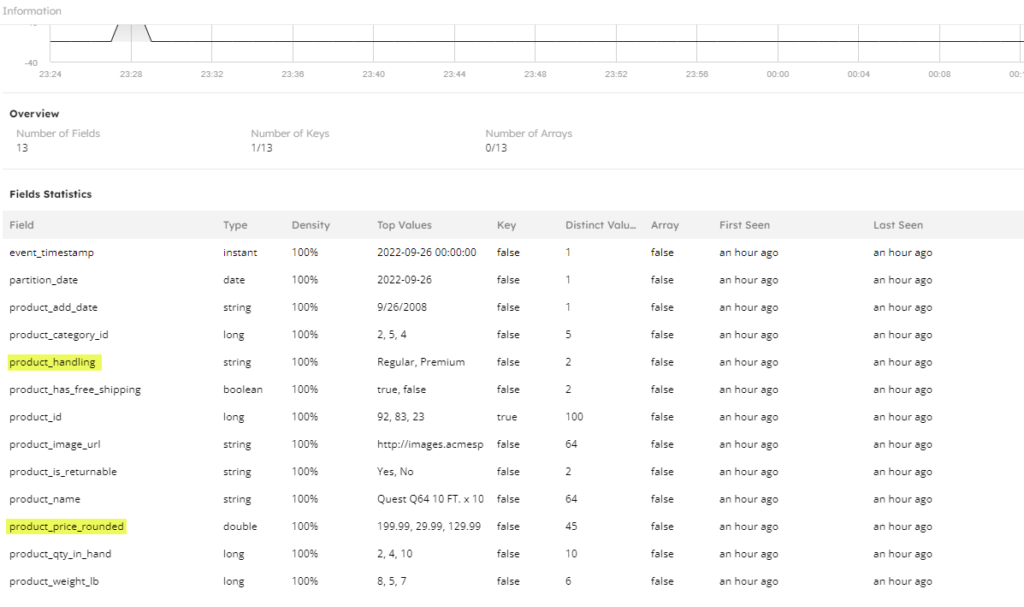Select the highlighted product_price_rounded field
The image size is (1024, 607).
pyautogui.click(x=67, y=526)
